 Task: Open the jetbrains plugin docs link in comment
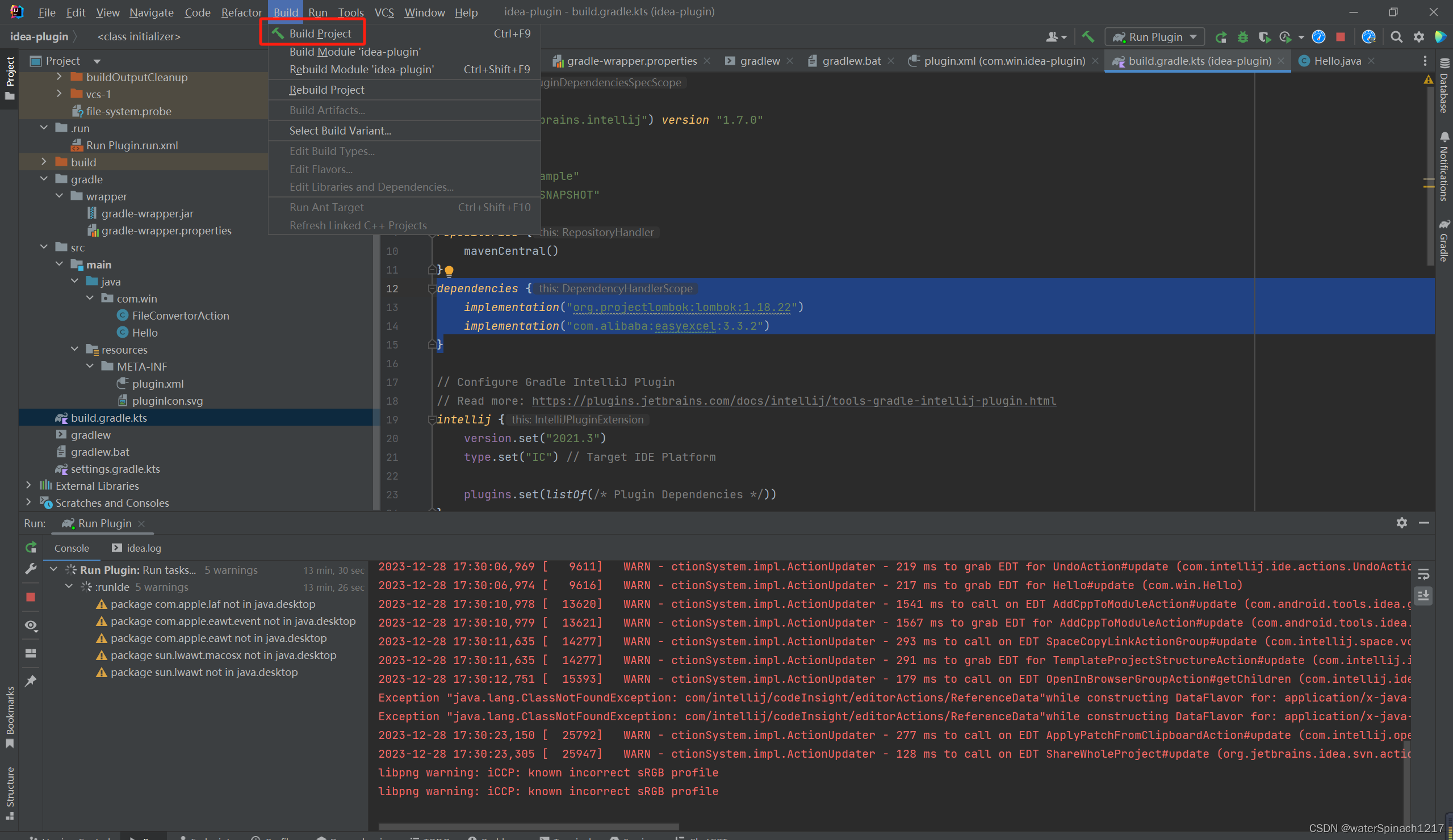click(793, 401)
